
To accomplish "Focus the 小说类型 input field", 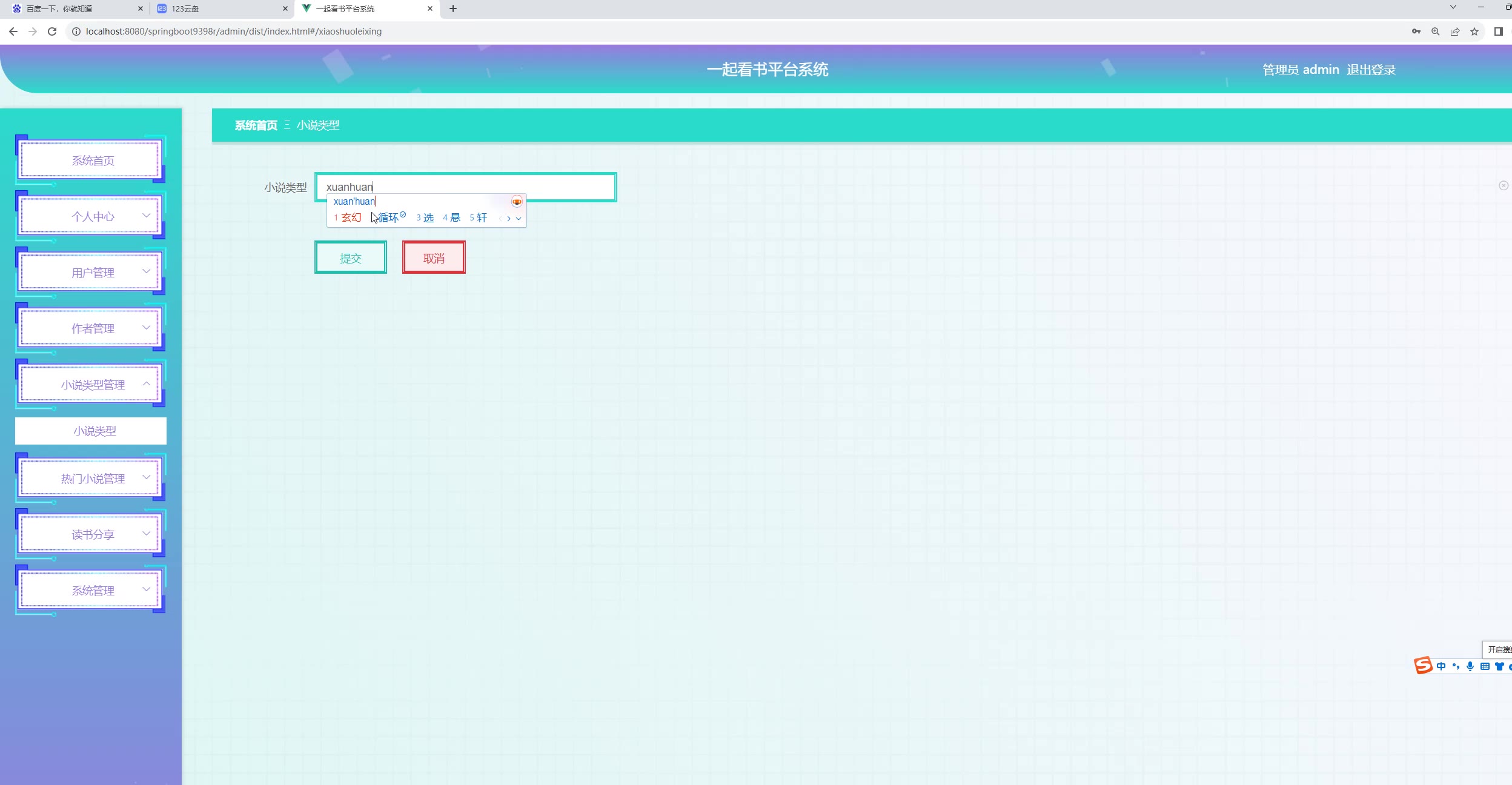I will pos(465,187).
